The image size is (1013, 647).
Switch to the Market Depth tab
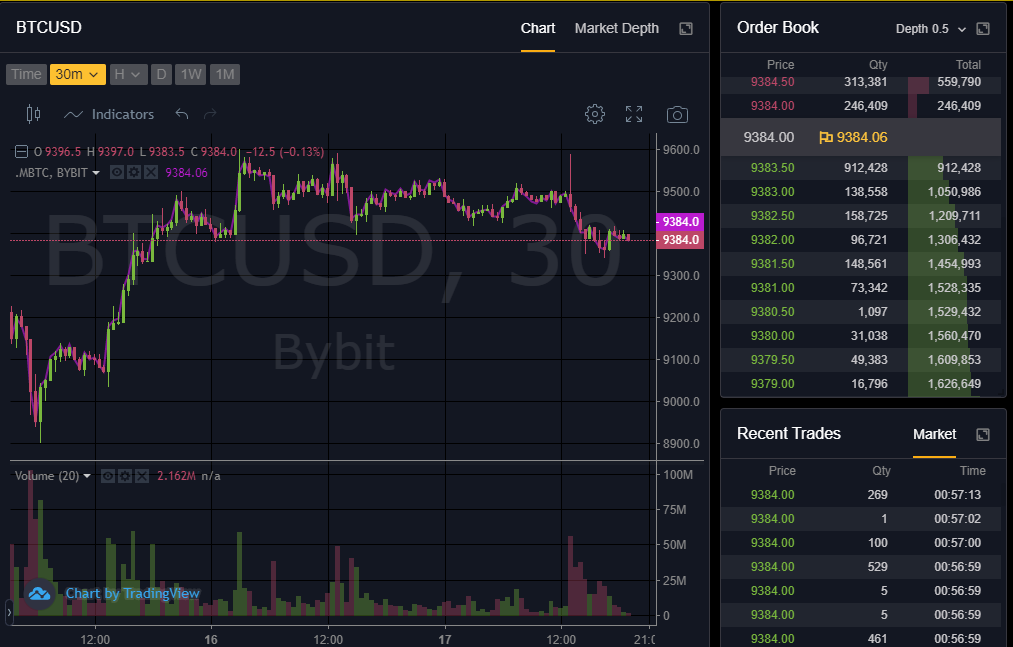click(616, 28)
